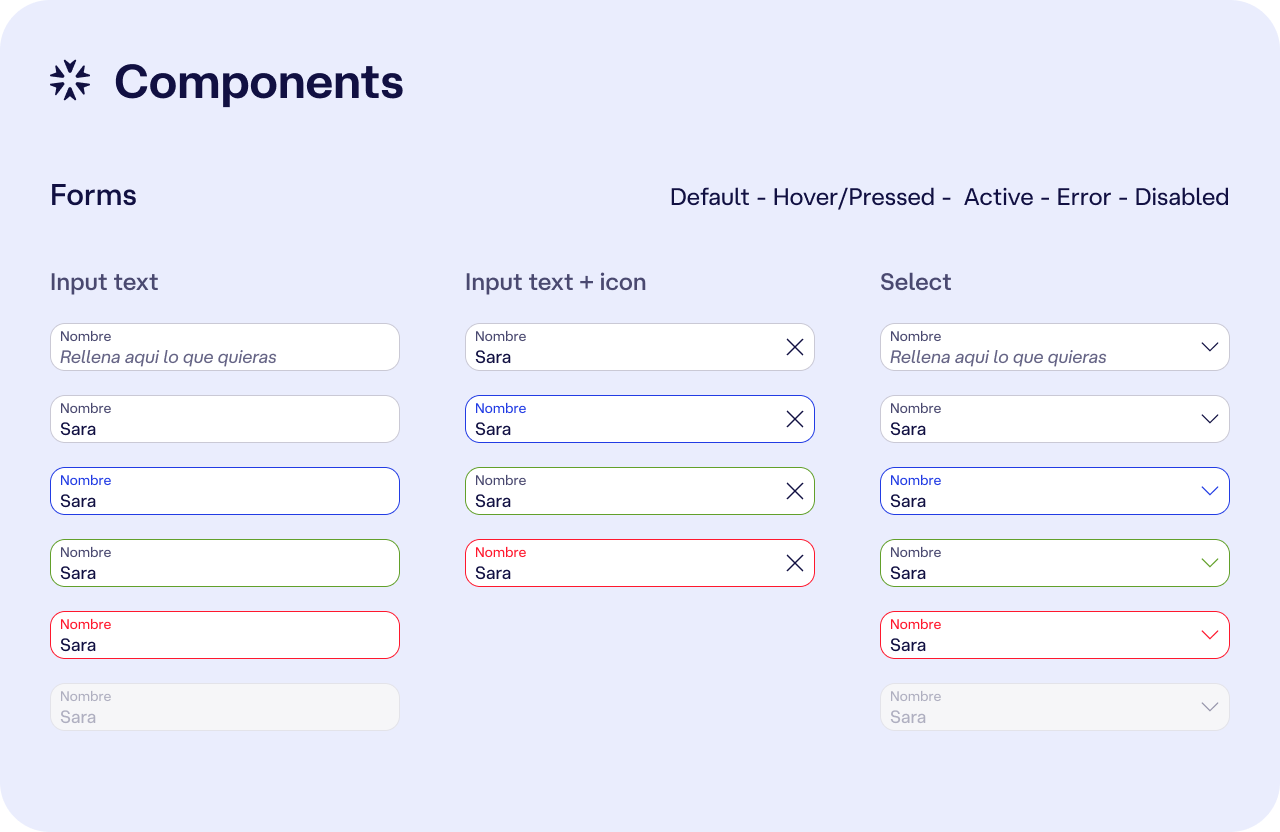
Task: Click the Forms section heading
Action: coord(93,195)
